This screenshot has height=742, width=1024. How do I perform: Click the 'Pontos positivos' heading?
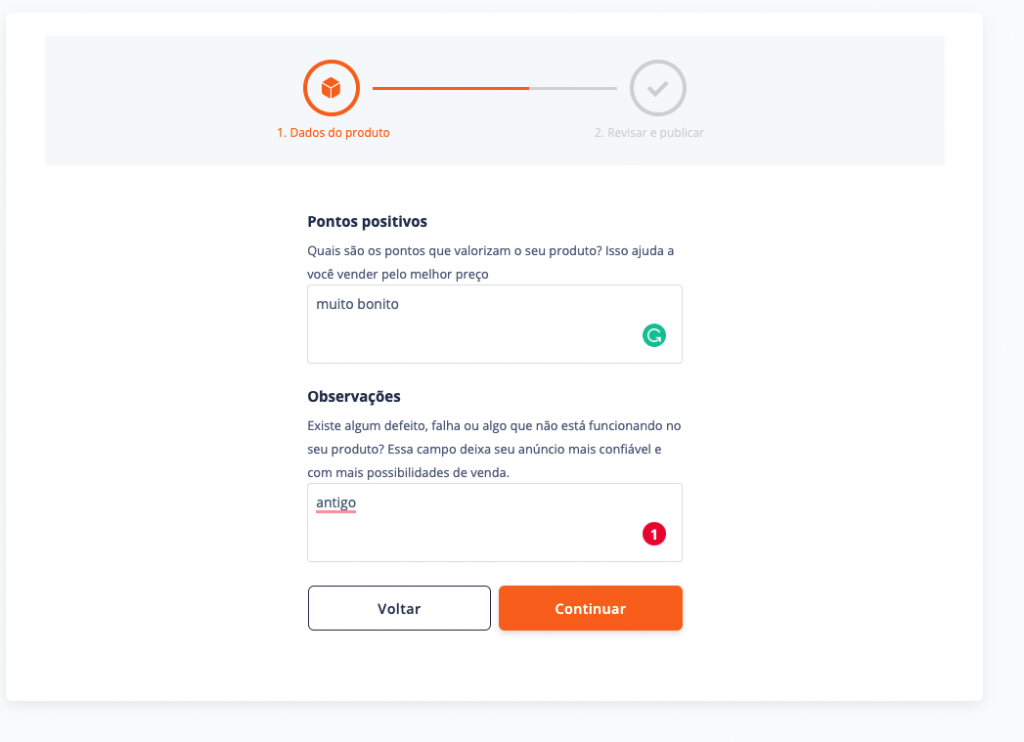pyautogui.click(x=367, y=221)
